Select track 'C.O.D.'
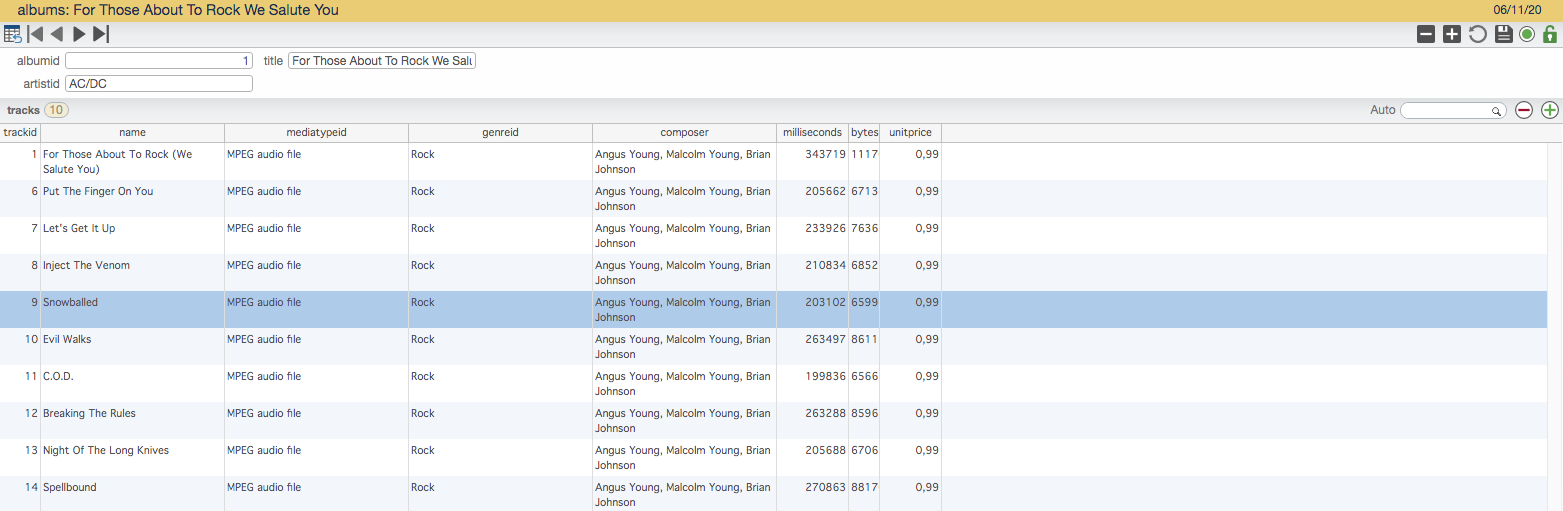Image resolution: width=1563 pixels, height=511 pixels. (774, 384)
